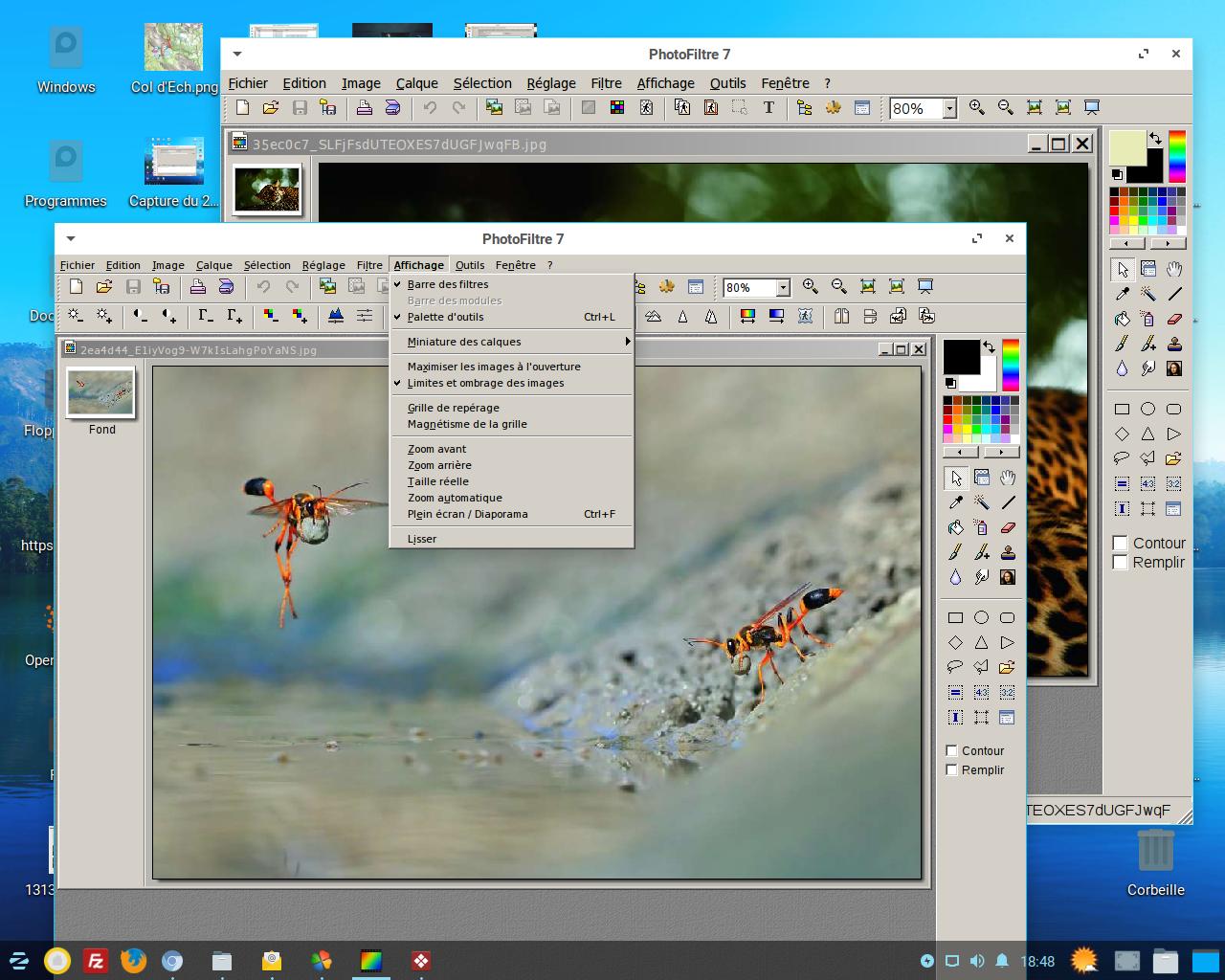Select the Magic Wand tool

[981, 502]
